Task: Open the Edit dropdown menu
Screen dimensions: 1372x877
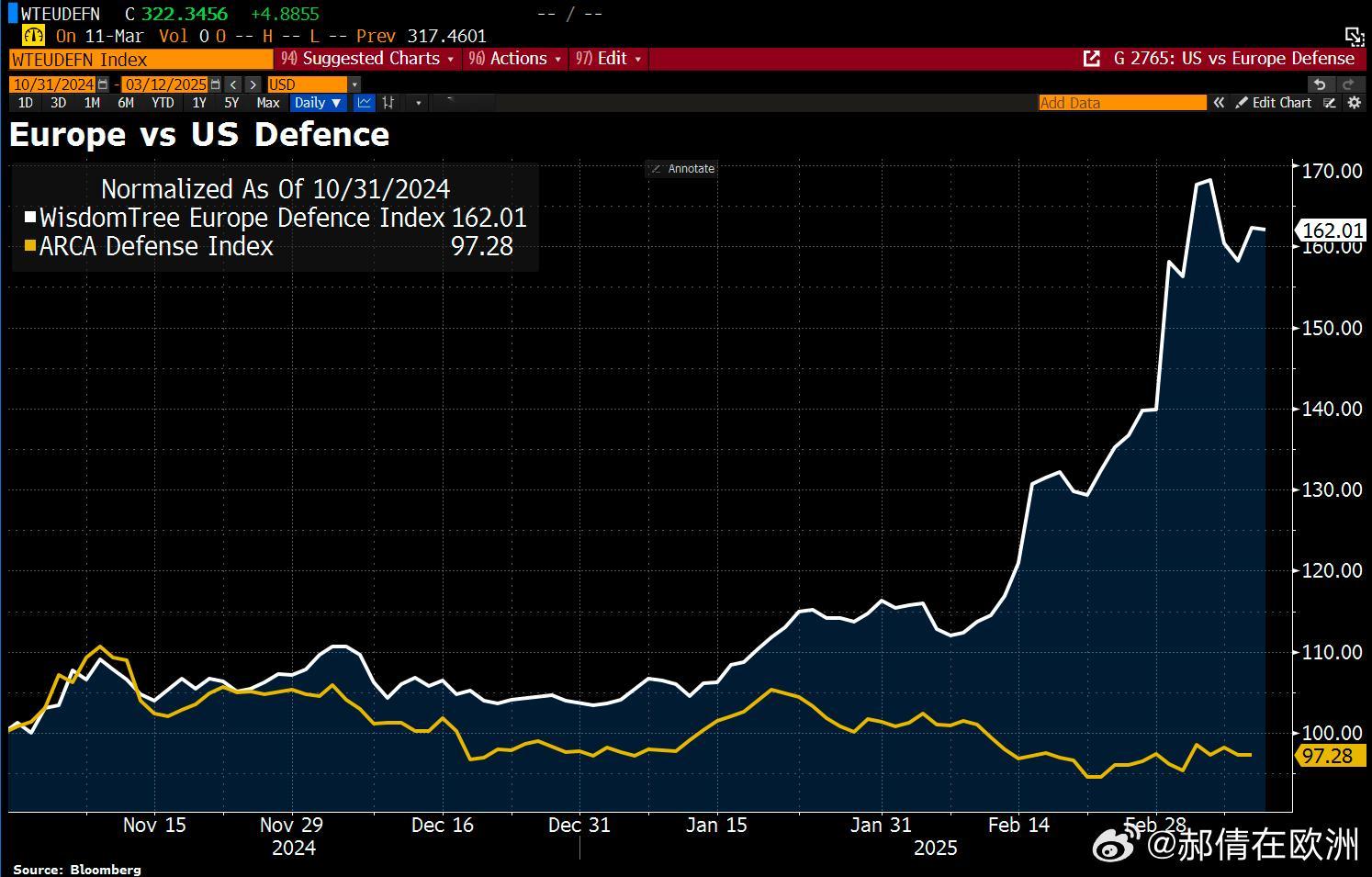Action: [x=609, y=59]
